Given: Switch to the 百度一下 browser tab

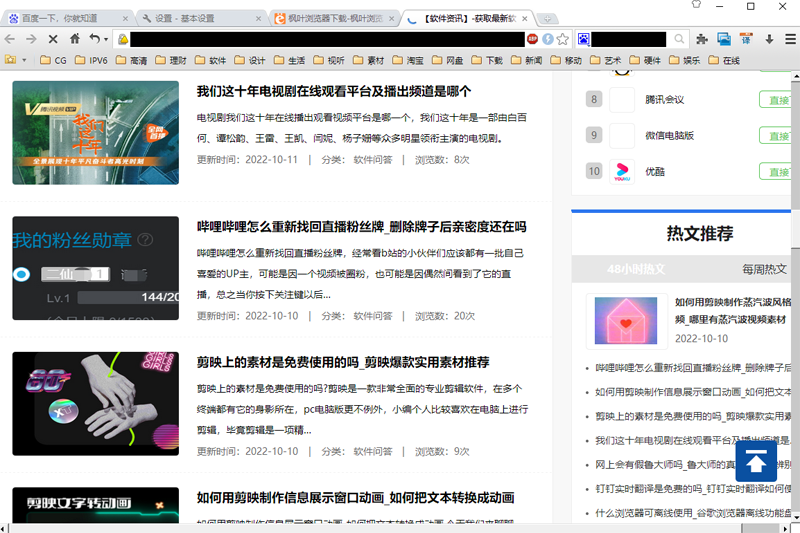Looking at the screenshot, I should (x=68, y=18).
